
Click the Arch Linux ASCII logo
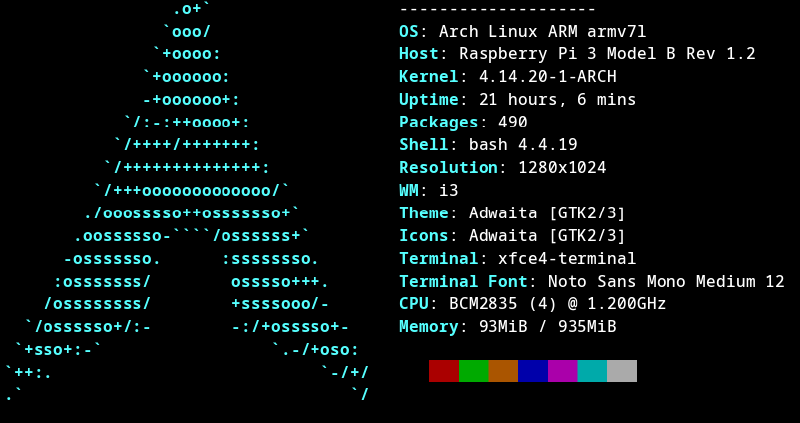(188, 200)
